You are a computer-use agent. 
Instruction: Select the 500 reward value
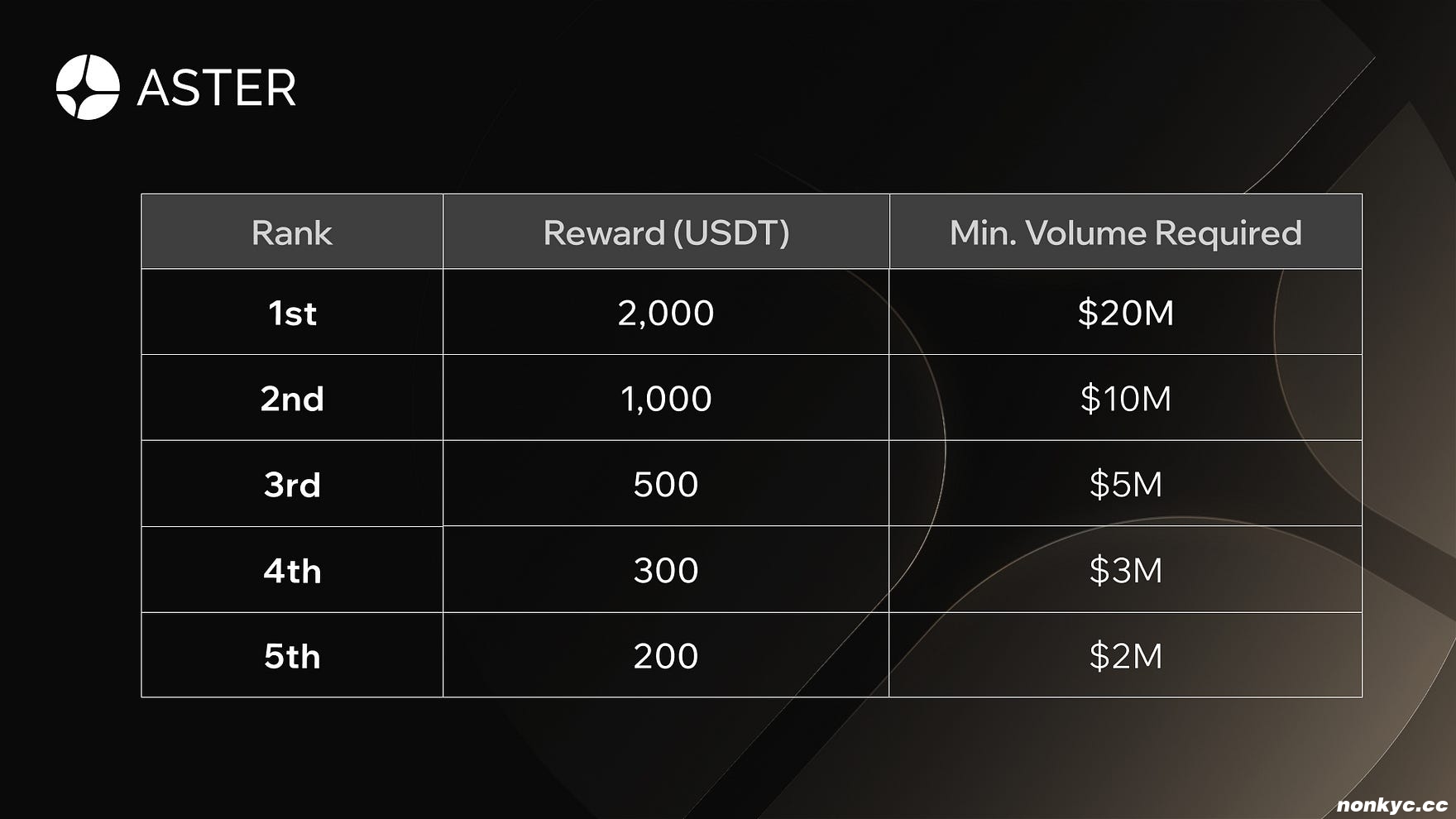666,484
